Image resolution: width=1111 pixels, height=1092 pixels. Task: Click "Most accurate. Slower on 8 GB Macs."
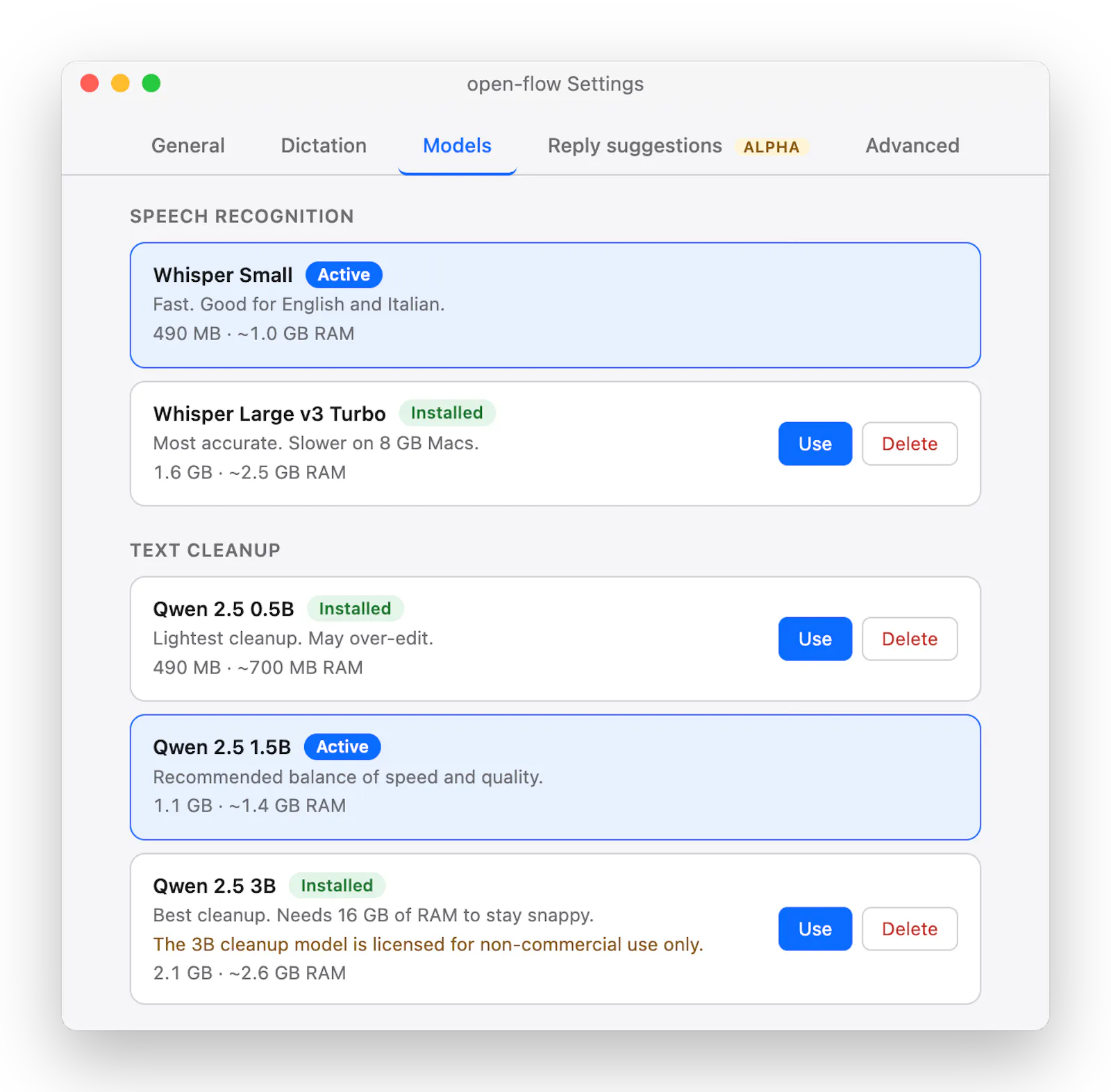point(316,444)
